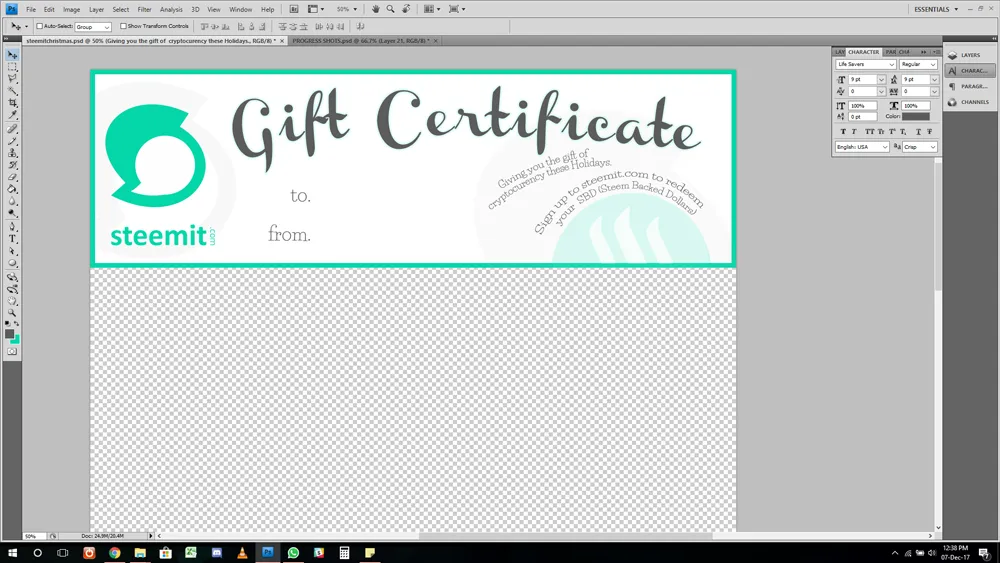Click the foreground color swatch
The height and width of the screenshot is (563, 1000).
click(x=9, y=333)
